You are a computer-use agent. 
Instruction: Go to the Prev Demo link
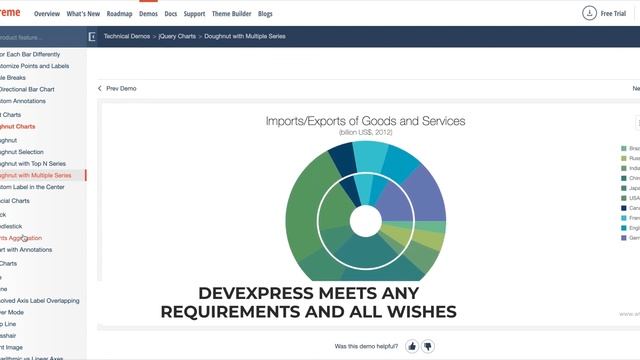pyautogui.click(x=121, y=88)
